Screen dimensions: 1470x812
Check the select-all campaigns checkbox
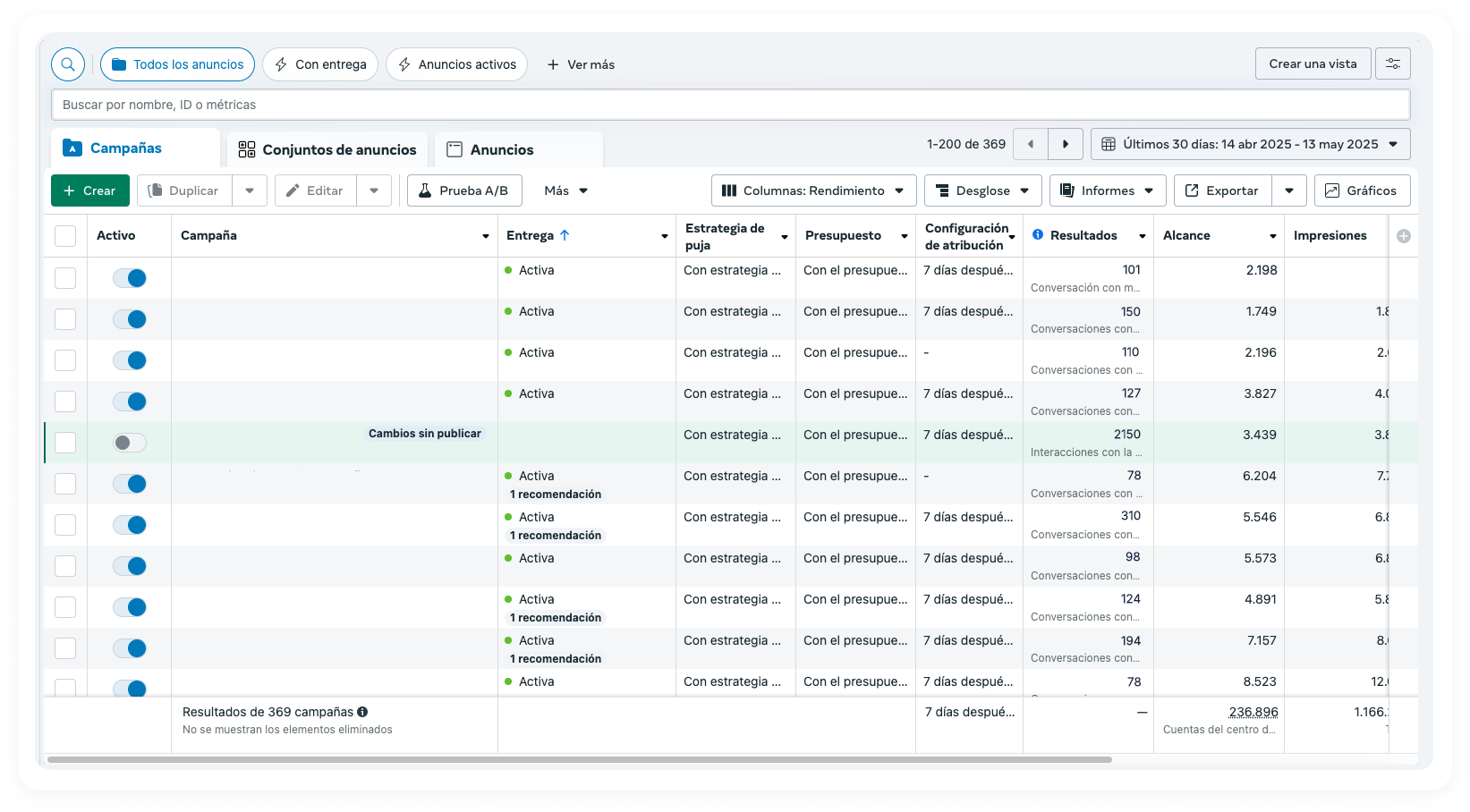(x=65, y=236)
